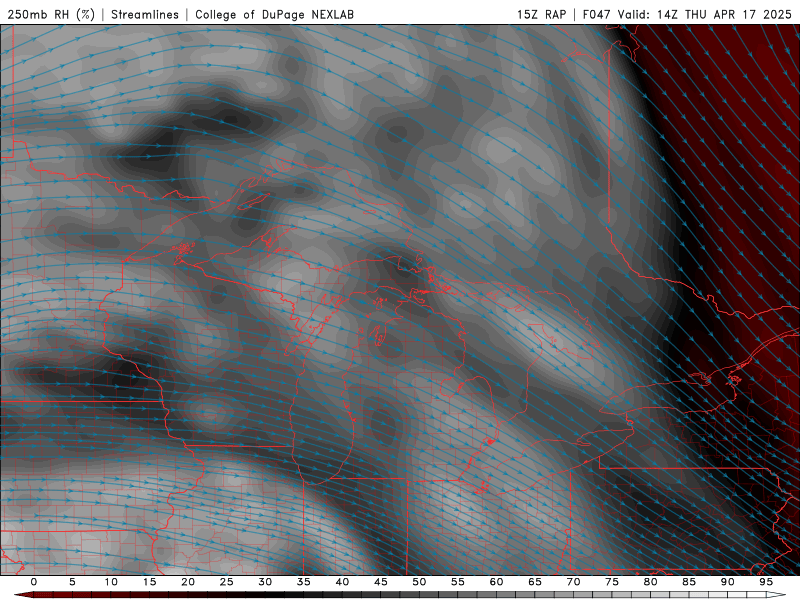Click the colorbar label "40"
The image size is (800, 600).
(x=342, y=582)
